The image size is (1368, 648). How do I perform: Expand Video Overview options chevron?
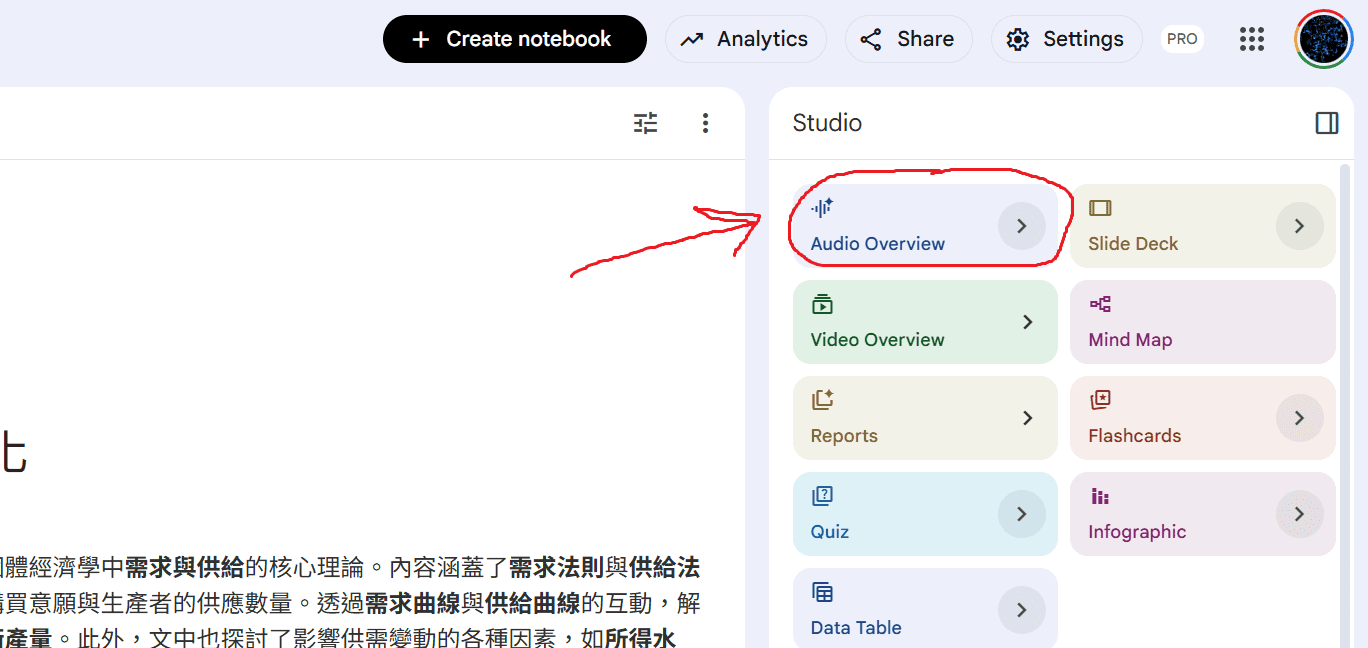click(x=1027, y=322)
